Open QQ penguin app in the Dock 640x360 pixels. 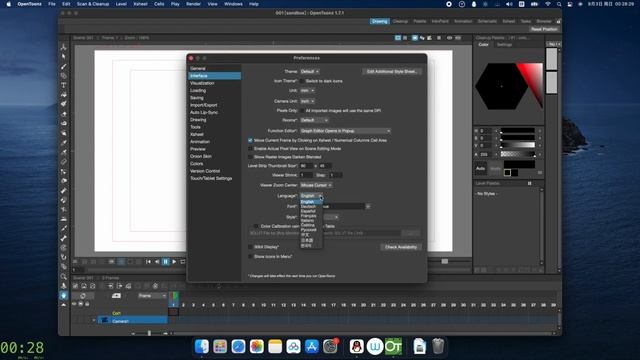[x=356, y=347]
